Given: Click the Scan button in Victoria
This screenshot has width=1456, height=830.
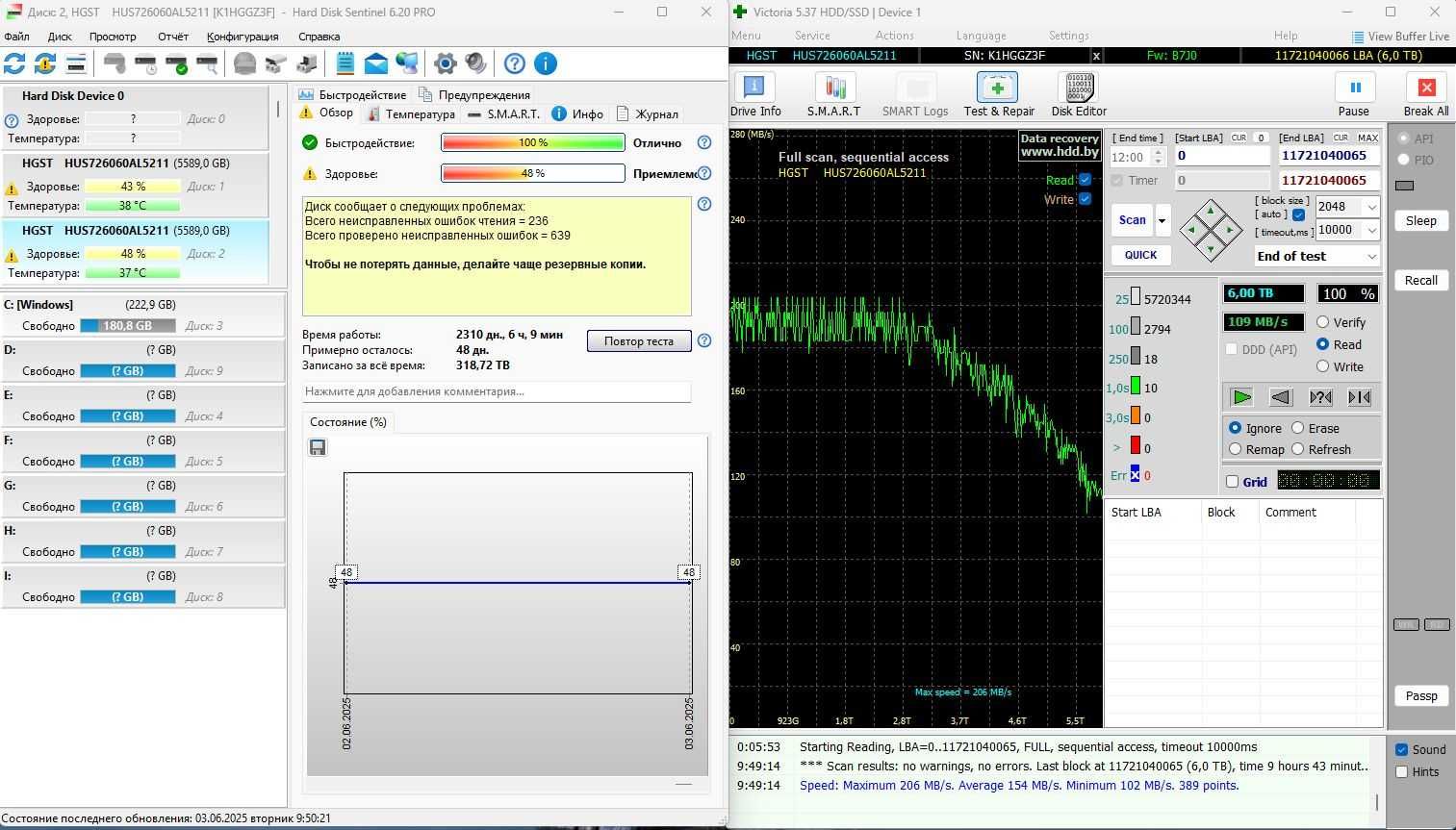Looking at the screenshot, I should (1133, 220).
